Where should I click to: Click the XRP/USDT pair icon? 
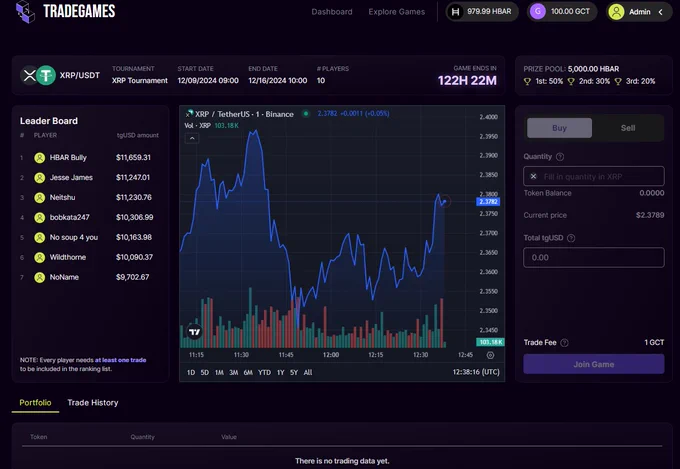(x=38, y=75)
